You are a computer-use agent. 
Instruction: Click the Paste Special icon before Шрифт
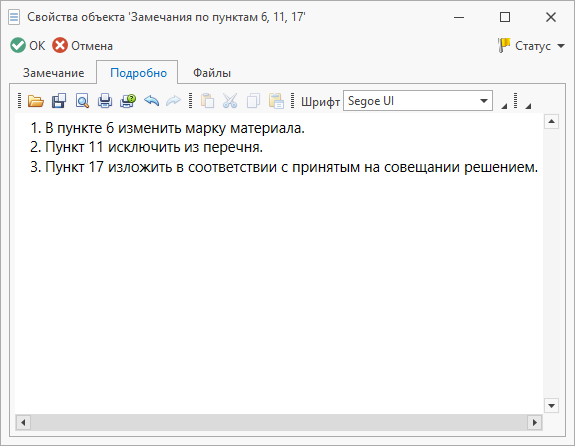pyautogui.click(x=276, y=100)
